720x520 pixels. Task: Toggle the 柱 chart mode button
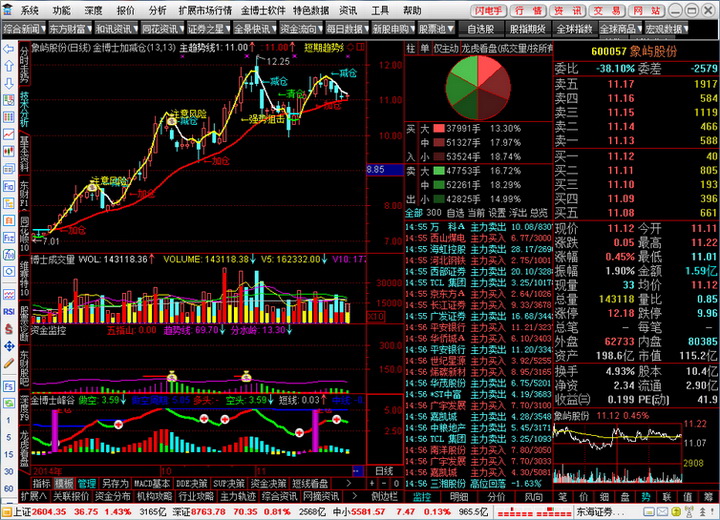[411, 49]
